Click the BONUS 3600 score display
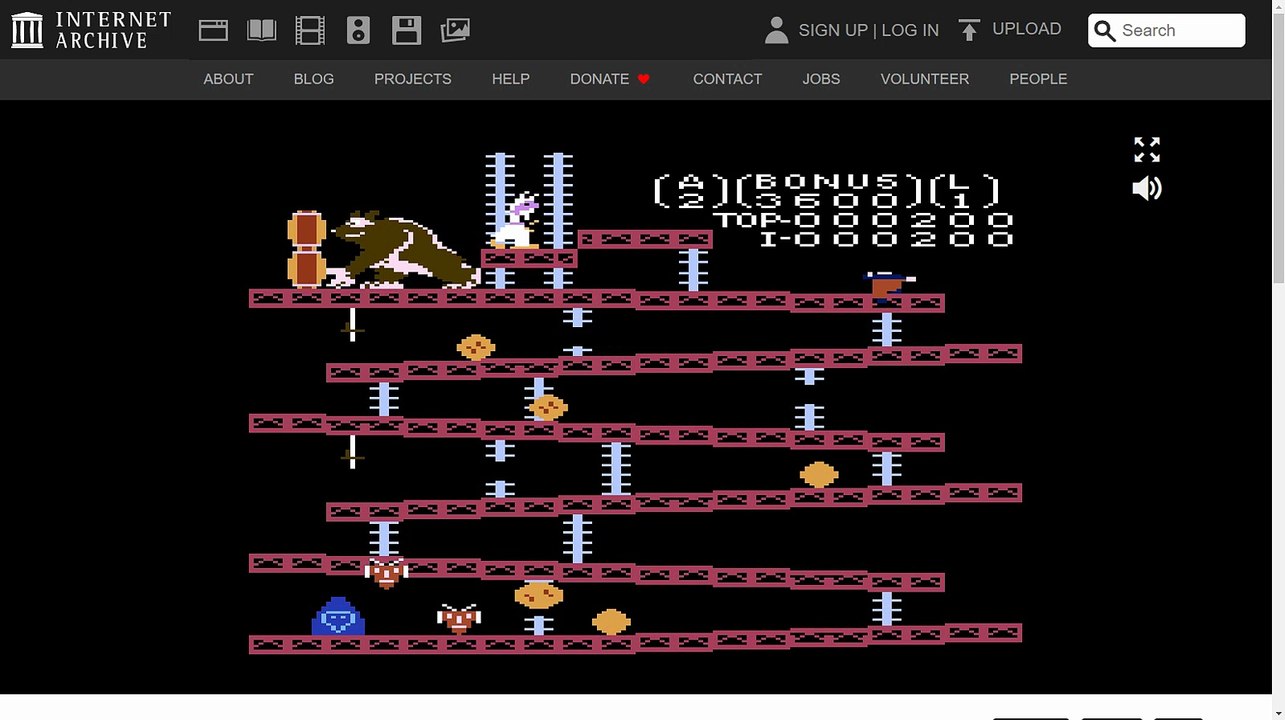The width and height of the screenshot is (1285, 720). (827, 190)
